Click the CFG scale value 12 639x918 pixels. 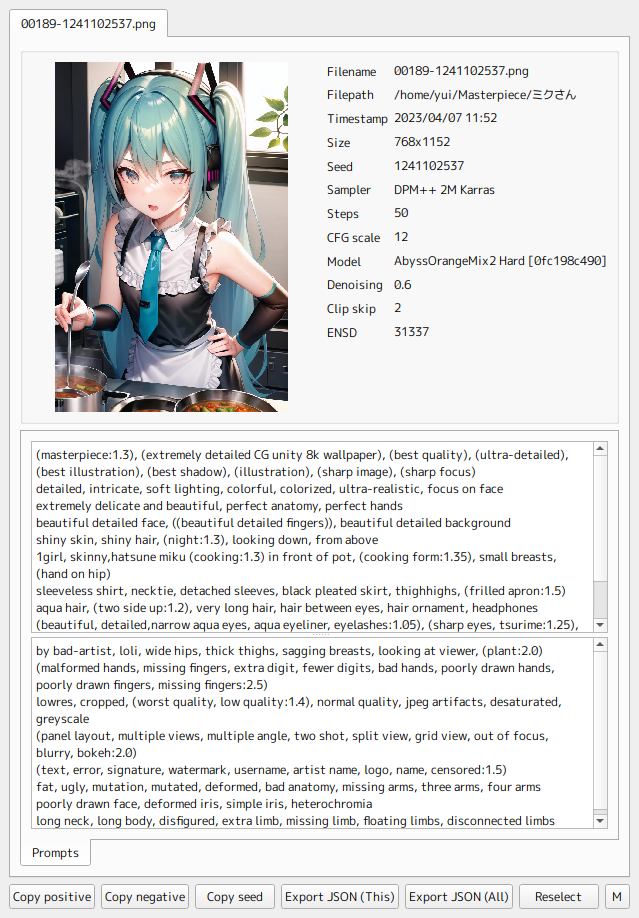[x=401, y=237]
